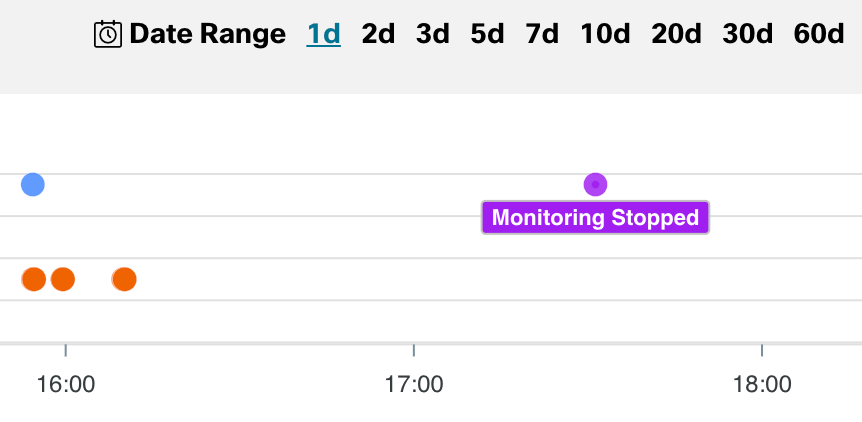Click the 17:00 time axis label

click(x=414, y=384)
